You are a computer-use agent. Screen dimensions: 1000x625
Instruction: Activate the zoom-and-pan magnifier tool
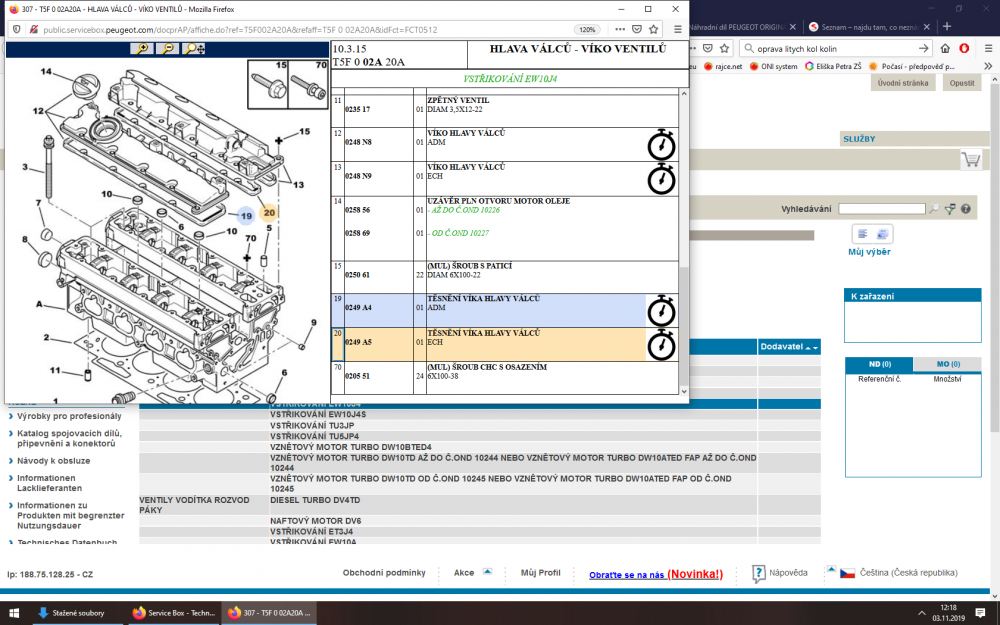coord(193,48)
